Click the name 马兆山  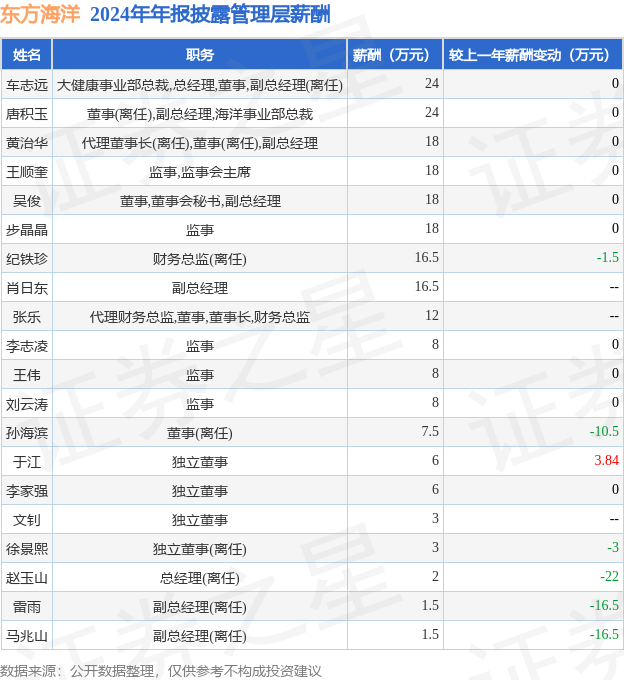26,637
